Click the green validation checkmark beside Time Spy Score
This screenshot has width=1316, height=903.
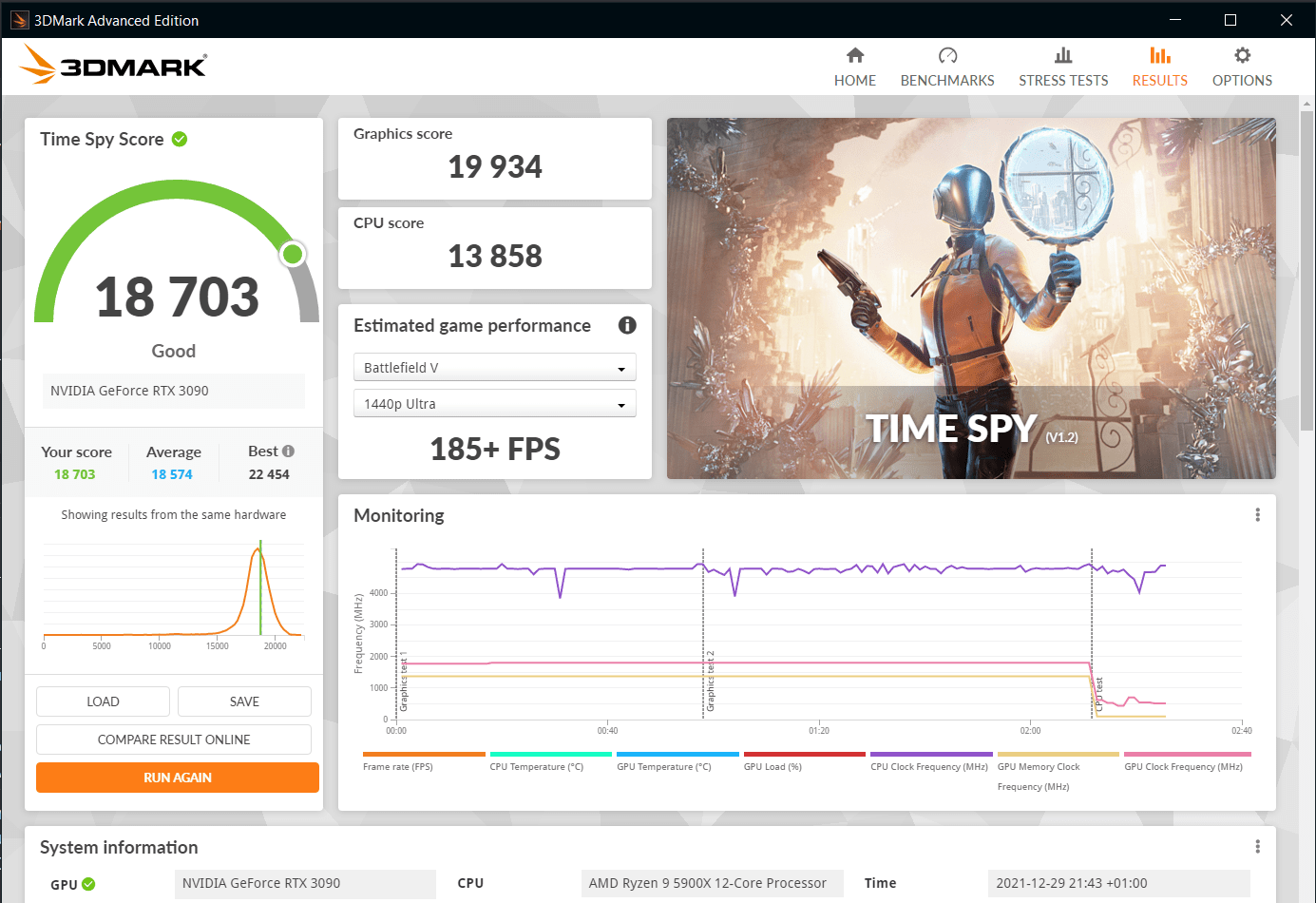(180, 139)
